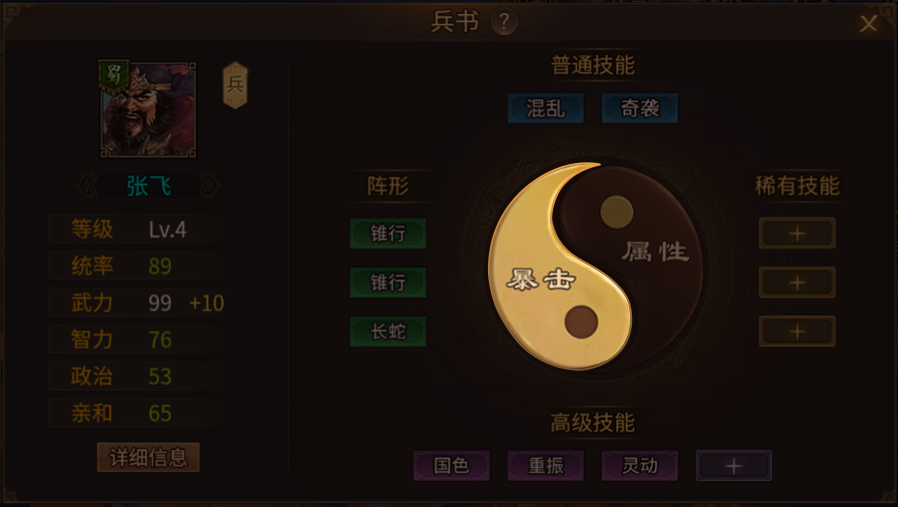
Task: Open the question mark help icon
Action: tap(504, 22)
